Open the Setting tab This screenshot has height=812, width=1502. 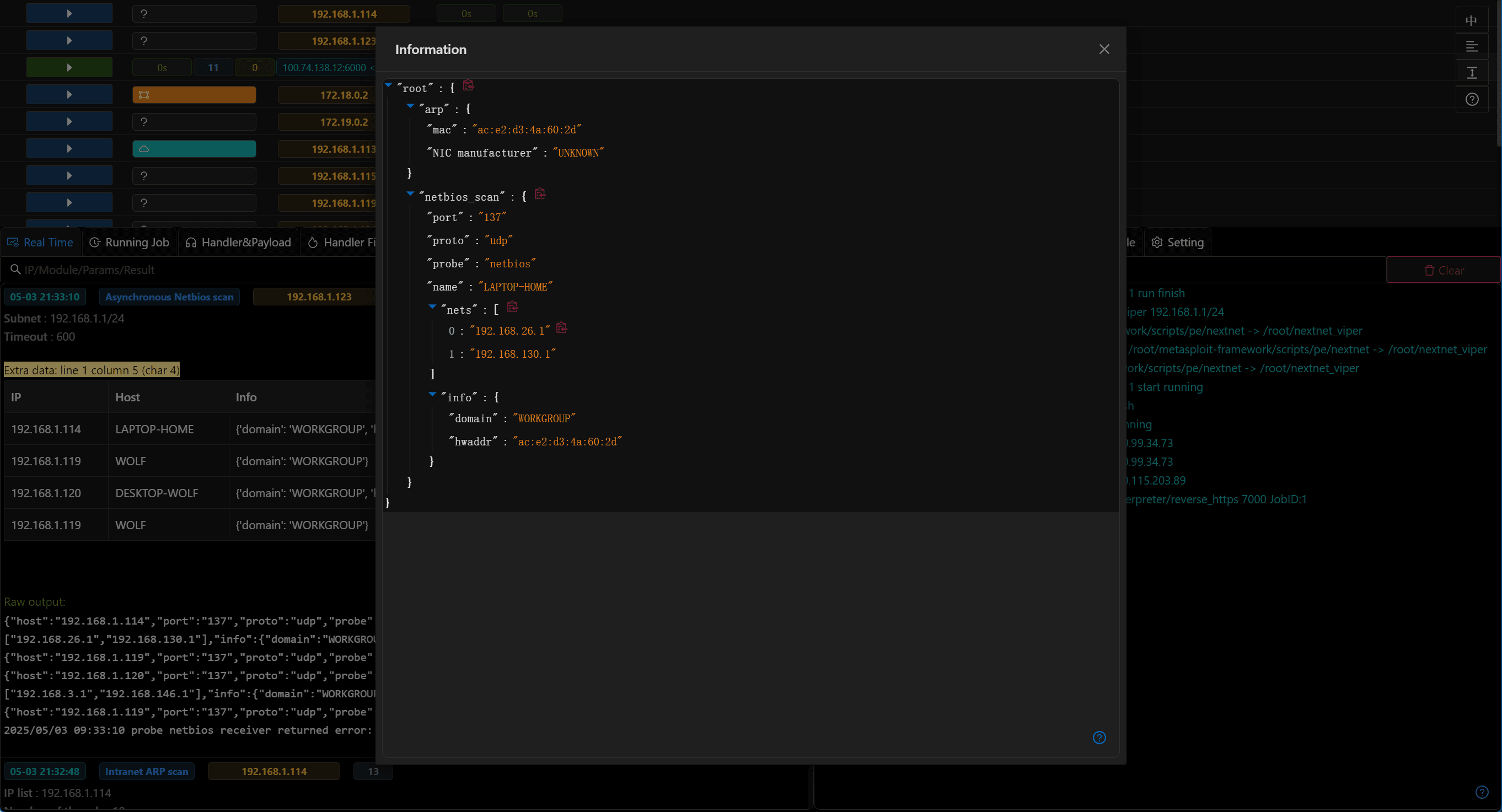(1178, 243)
